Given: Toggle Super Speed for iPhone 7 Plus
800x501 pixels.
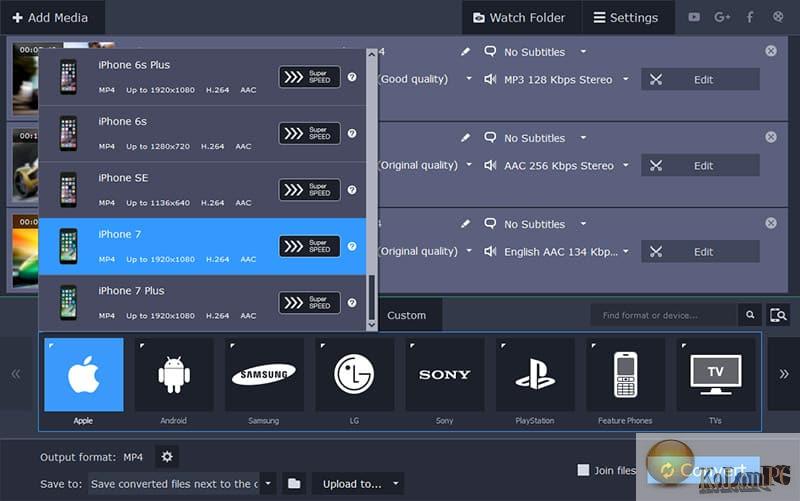Looking at the screenshot, I should tap(309, 303).
